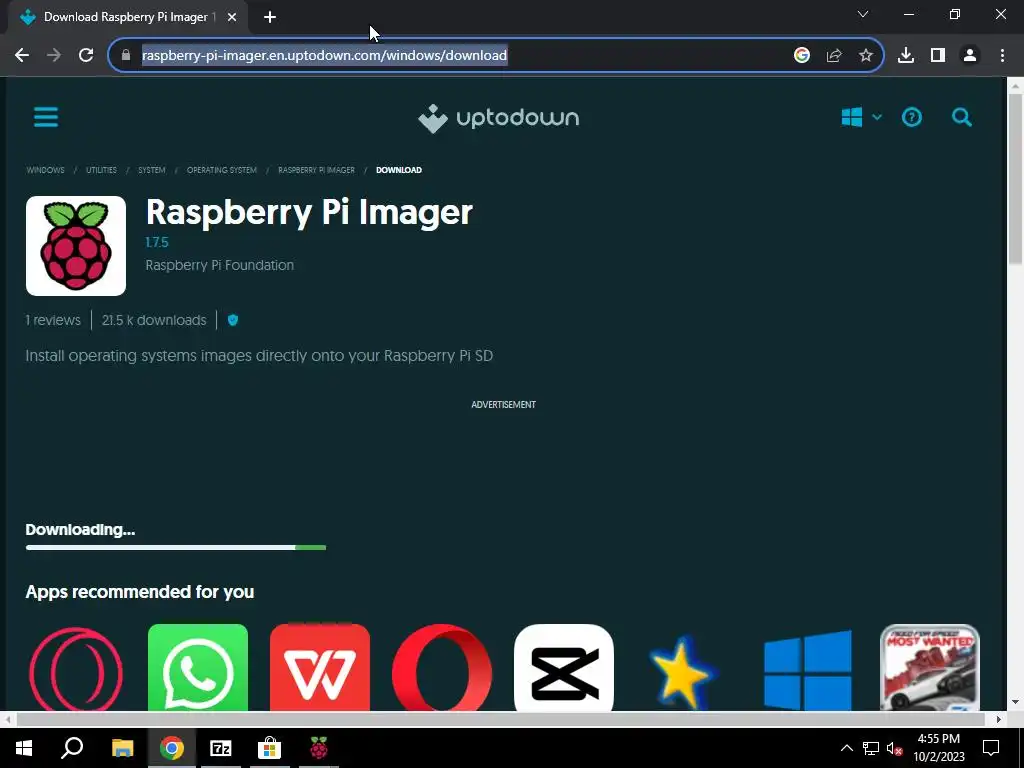
Task: Click the version 1.7.5 link
Action: coord(157,242)
